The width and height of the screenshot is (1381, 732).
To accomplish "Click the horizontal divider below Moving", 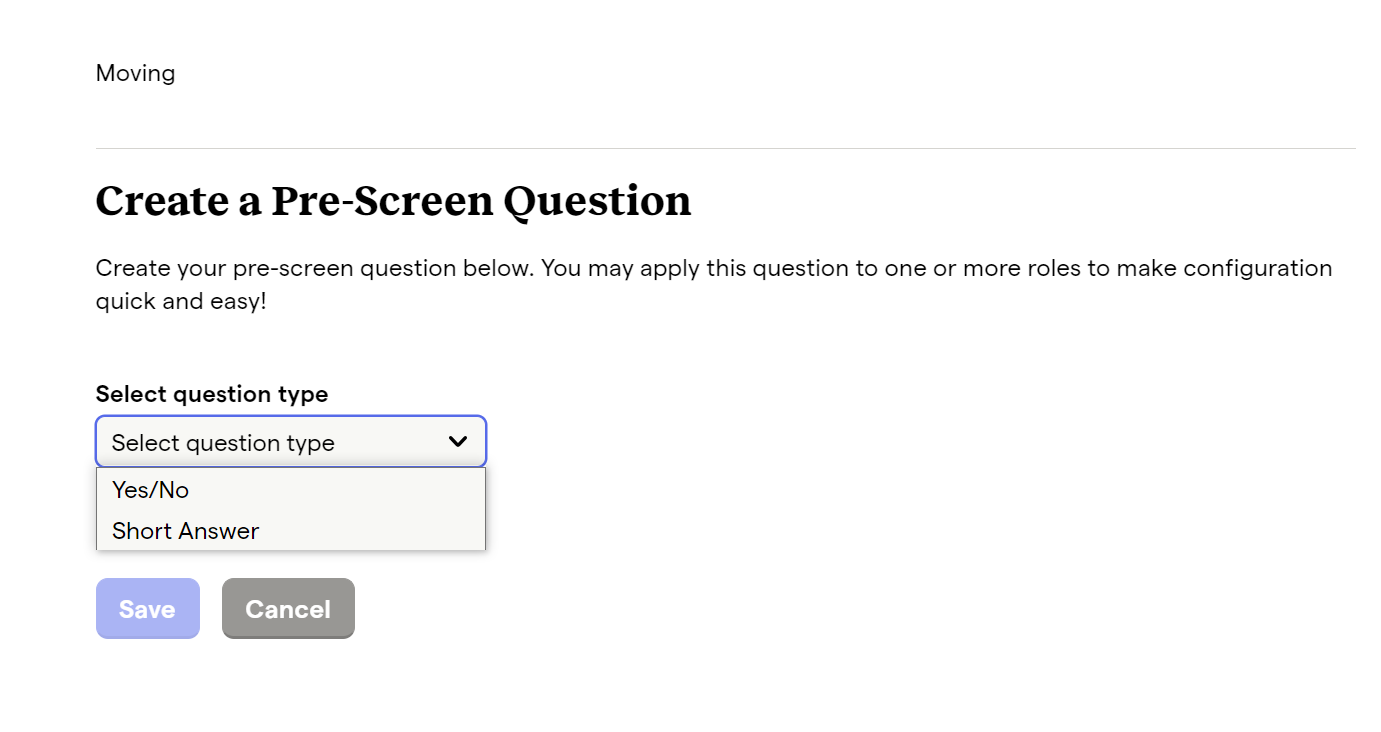I will (725, 149).
